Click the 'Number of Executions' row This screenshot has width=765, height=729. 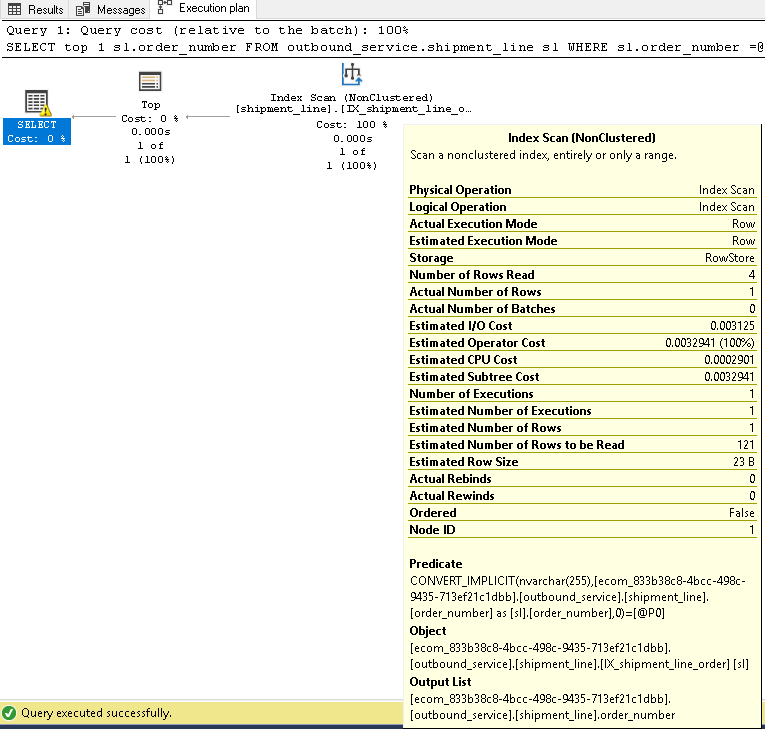click(x=582, y=394)
